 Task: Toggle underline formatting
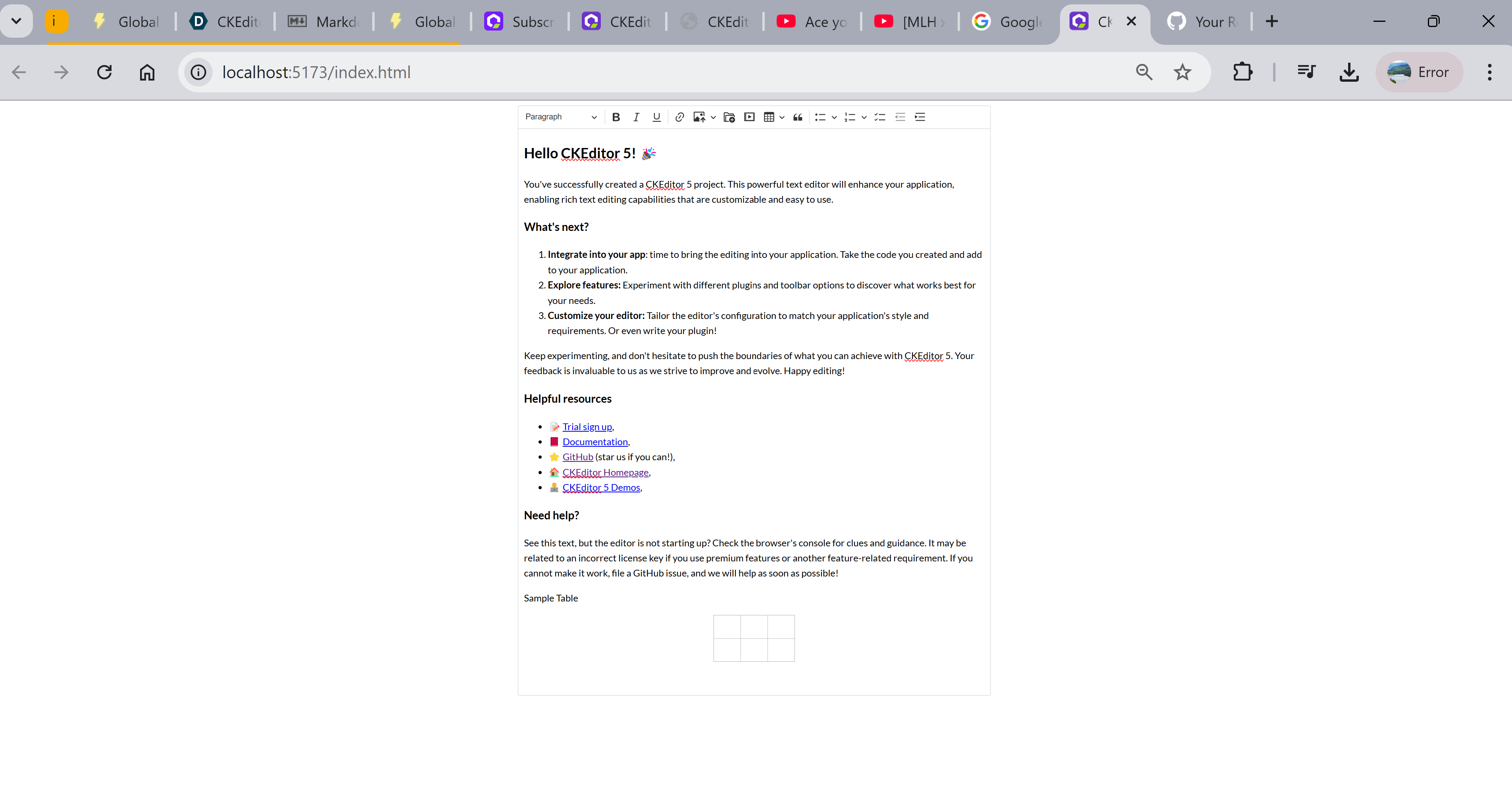(656, 117)
